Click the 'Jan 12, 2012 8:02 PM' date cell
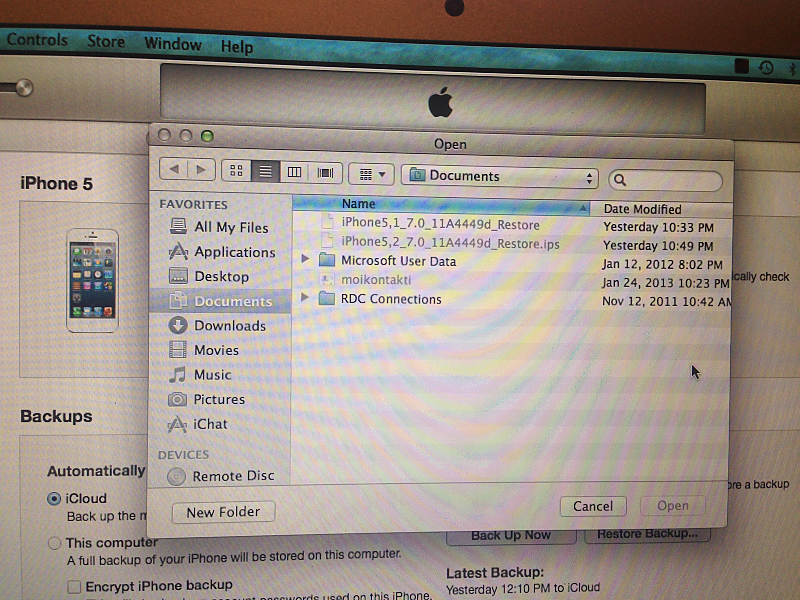 (x=662, y=265)
